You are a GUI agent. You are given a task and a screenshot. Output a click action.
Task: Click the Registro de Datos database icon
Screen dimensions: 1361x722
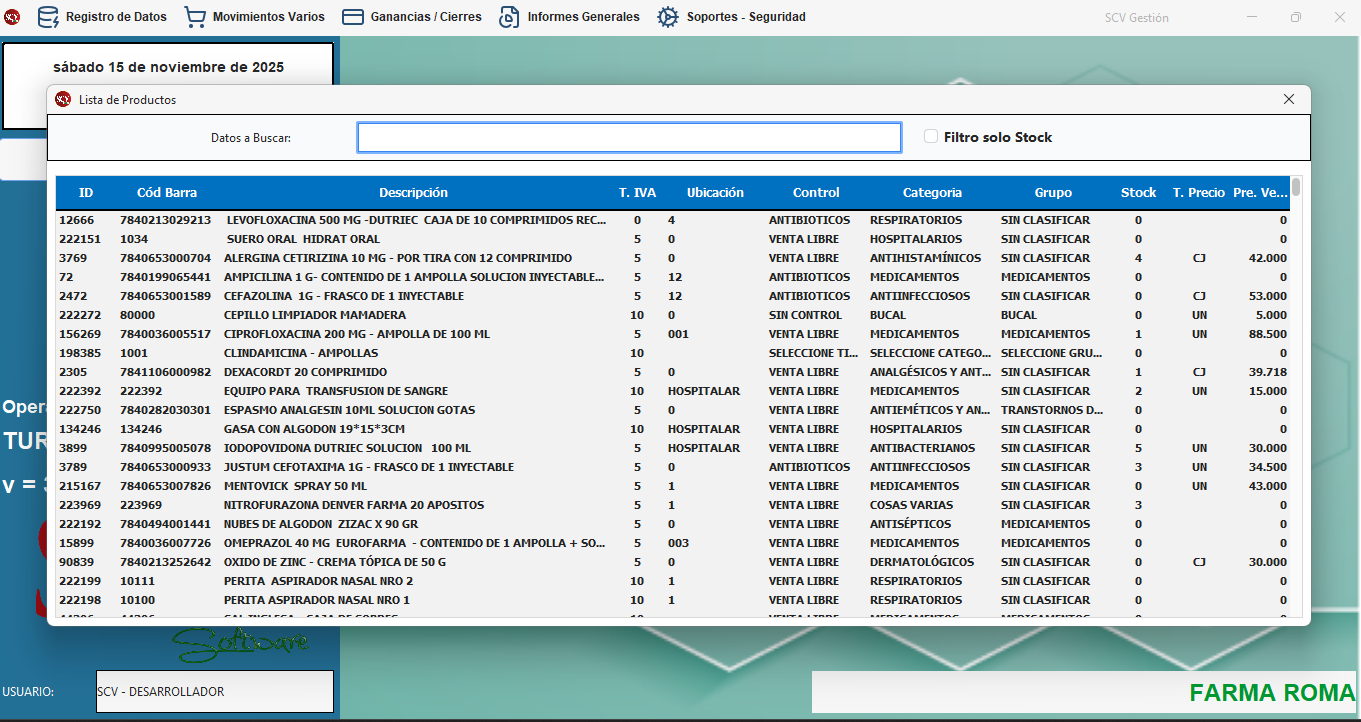pos(48,17)
